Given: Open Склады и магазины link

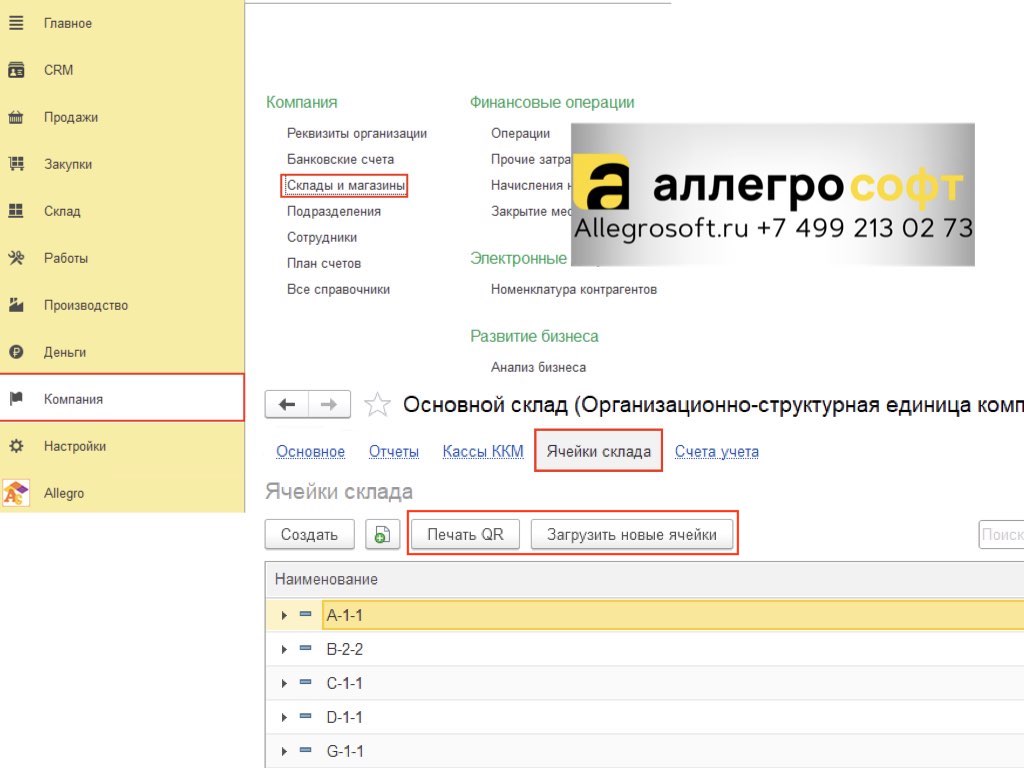Looking at the screenshot, I should click(345, 185).
